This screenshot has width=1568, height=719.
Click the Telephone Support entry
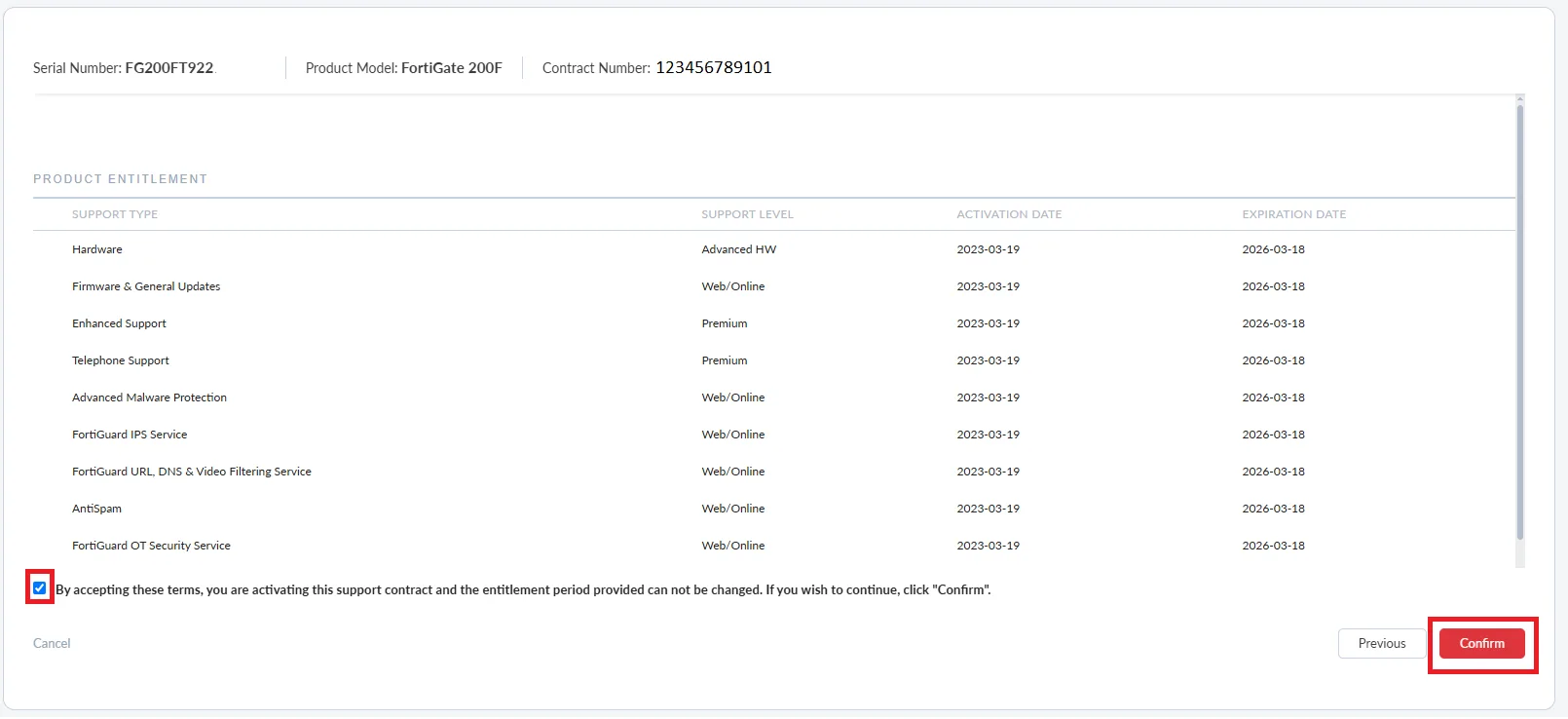pyautogui.click(x=121, y=360)
